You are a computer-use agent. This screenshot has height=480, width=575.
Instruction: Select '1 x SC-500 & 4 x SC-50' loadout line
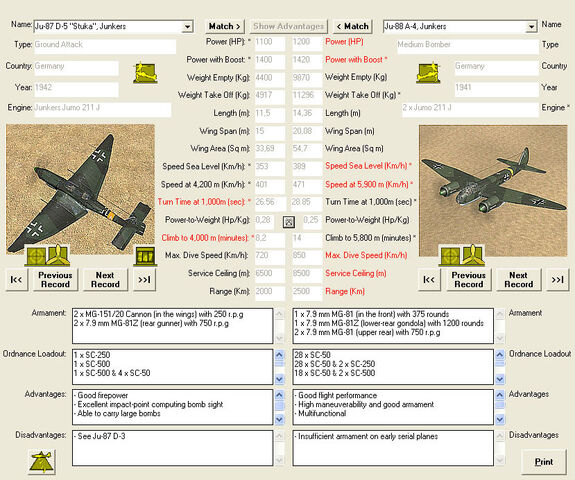pyautogui.click(x=112, y=373)
